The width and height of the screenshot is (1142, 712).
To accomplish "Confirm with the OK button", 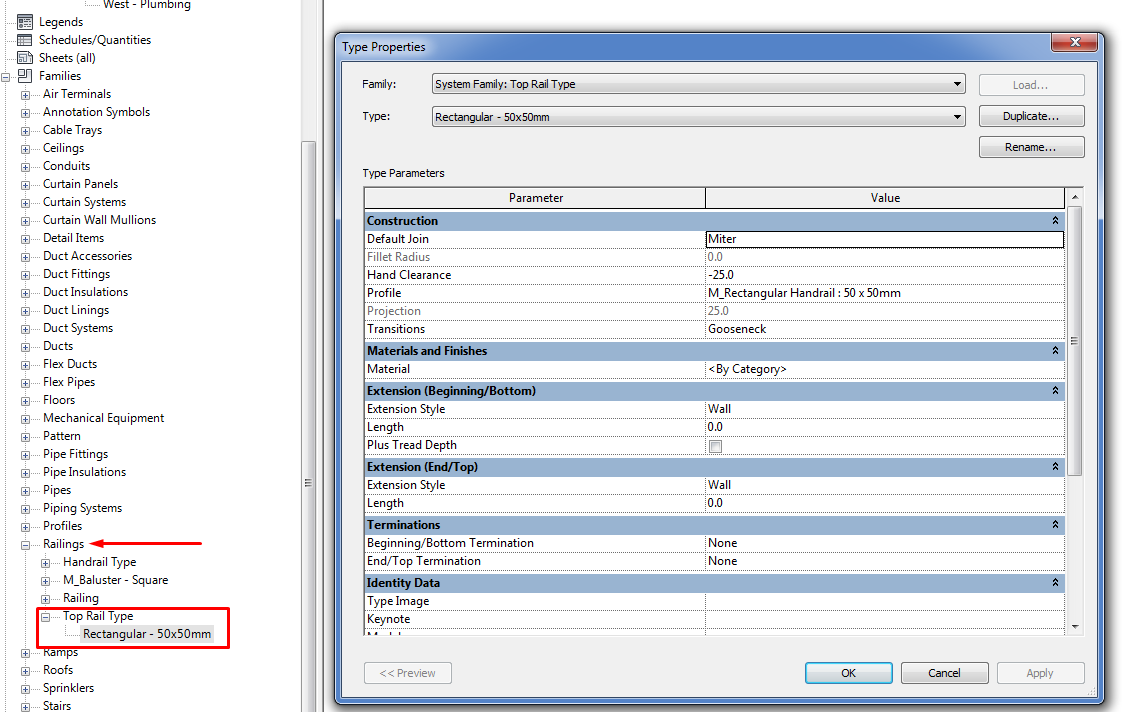I will click(x=848, y=673).
